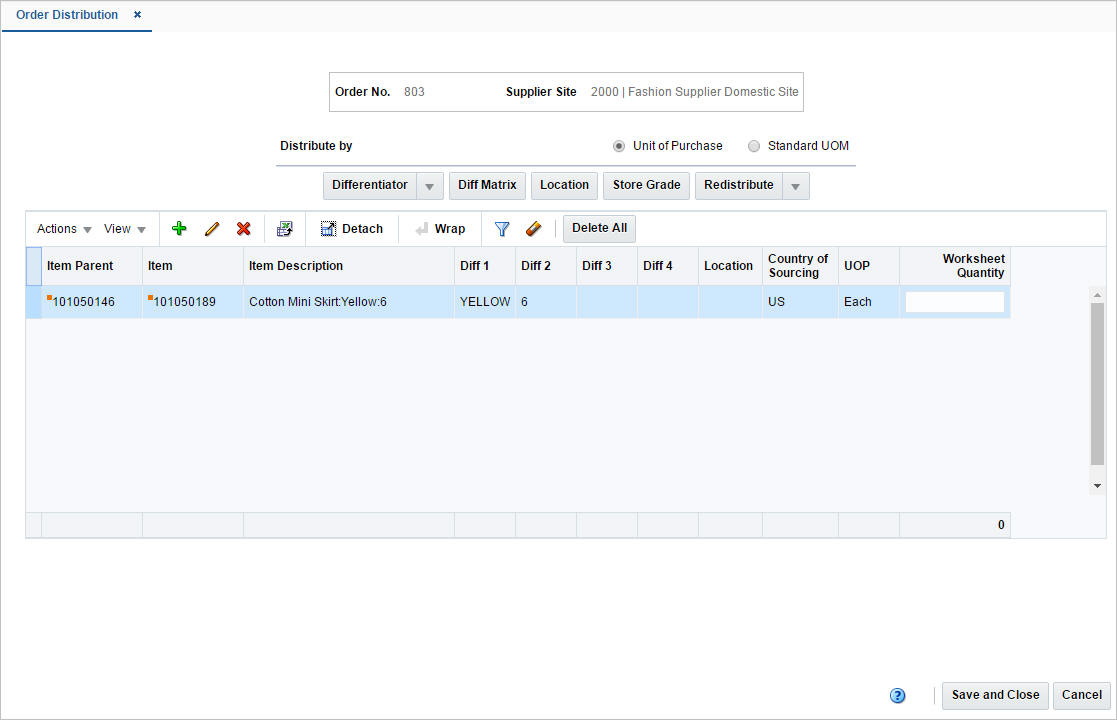Export table data using the export grid icon

(285, 228)
